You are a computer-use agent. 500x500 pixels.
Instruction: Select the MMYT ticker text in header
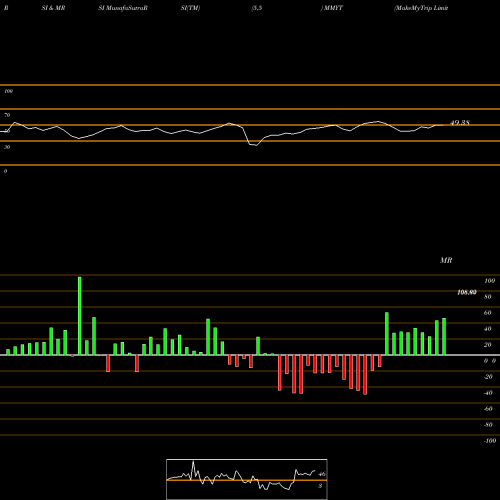[333, 8]
